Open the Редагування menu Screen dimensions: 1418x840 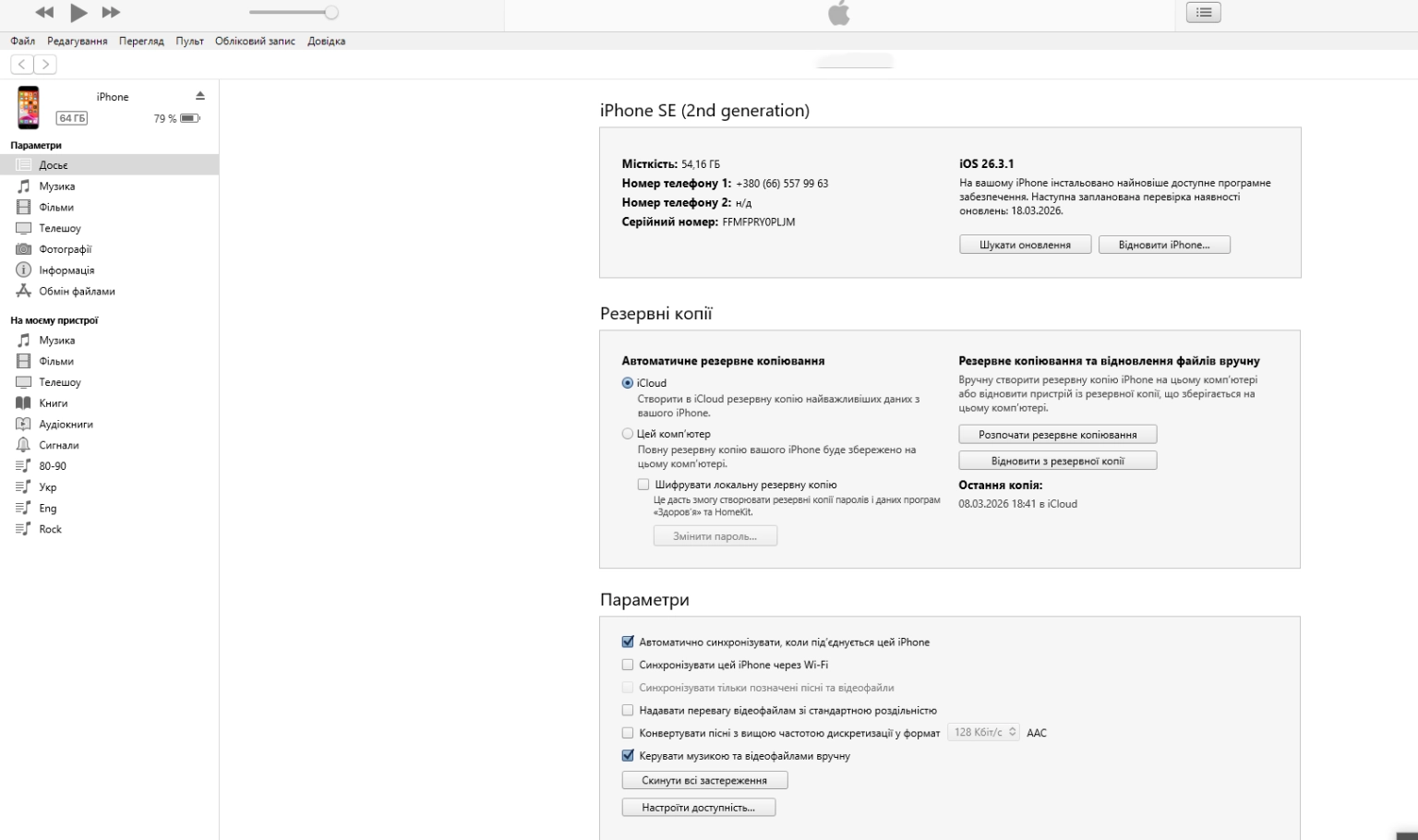[x=78, y=41]
